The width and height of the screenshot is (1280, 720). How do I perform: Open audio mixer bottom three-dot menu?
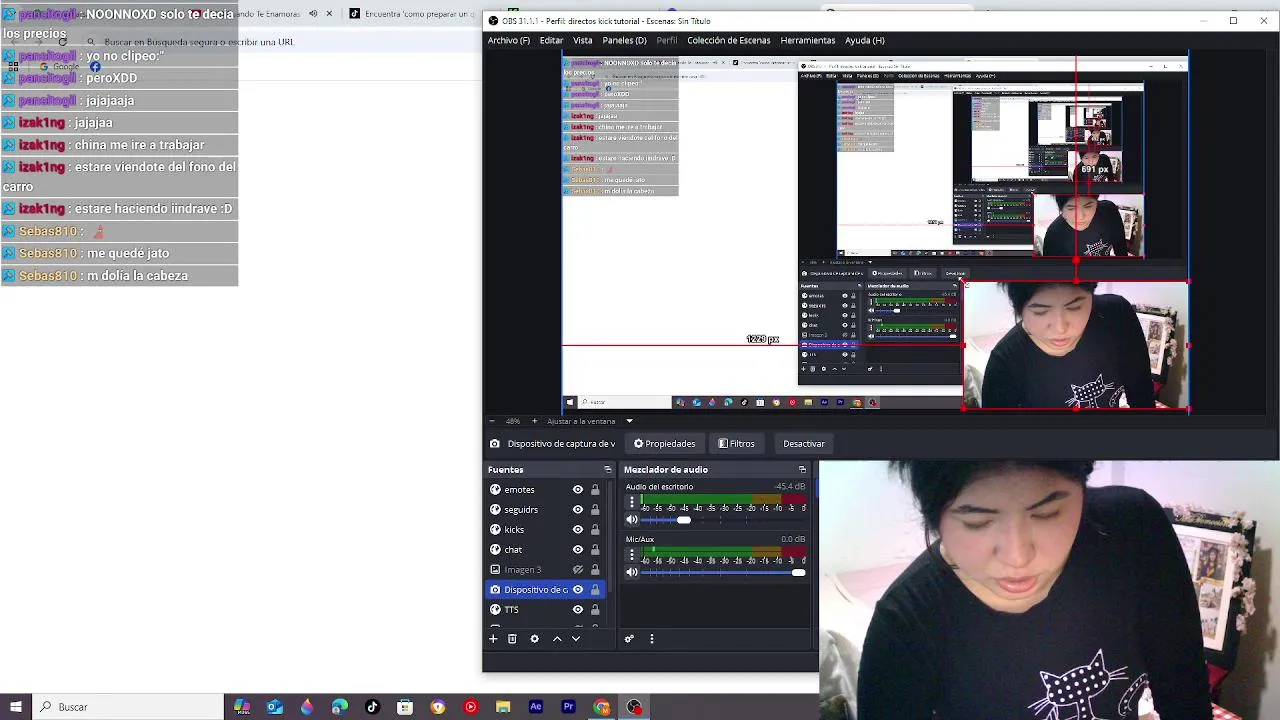click(x=652, y=639)
